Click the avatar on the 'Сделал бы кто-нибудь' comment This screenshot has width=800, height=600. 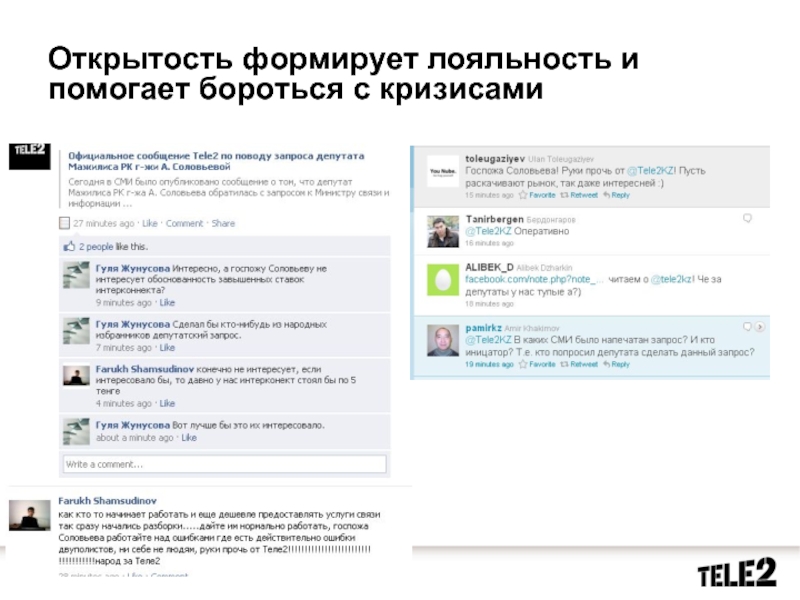(x=77, y=330)
